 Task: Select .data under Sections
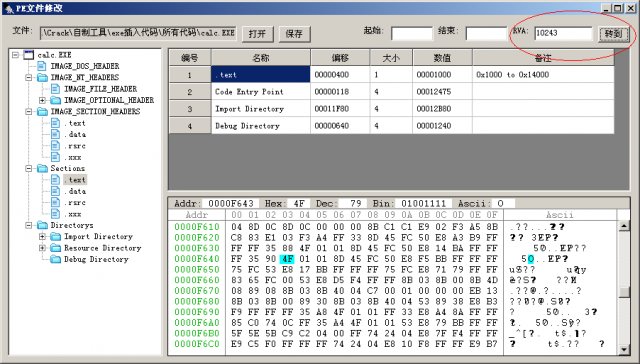pyautogui.click(x=75, y=191)
